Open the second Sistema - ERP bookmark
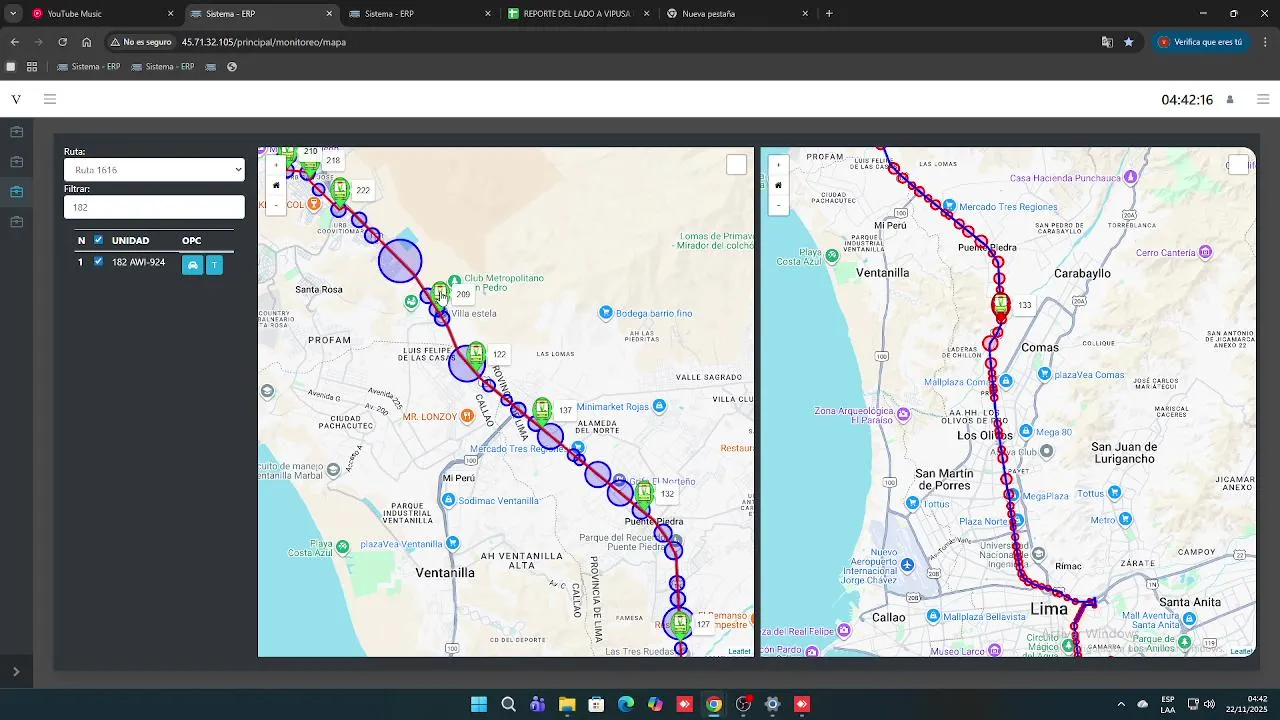 pyautogui.click(x=162, y=67)
